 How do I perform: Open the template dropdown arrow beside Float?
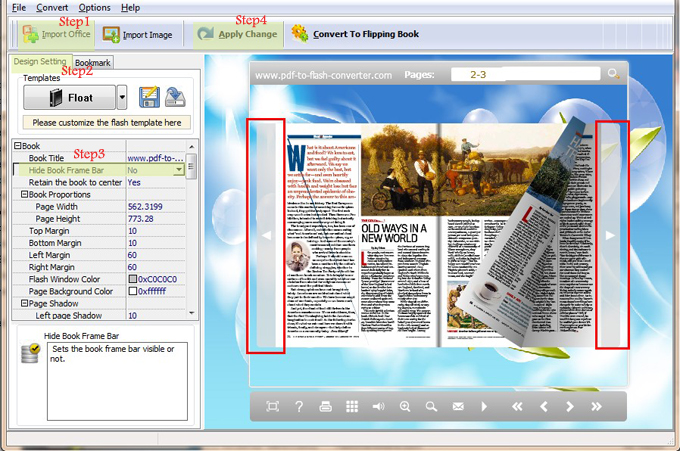point(122,97)
